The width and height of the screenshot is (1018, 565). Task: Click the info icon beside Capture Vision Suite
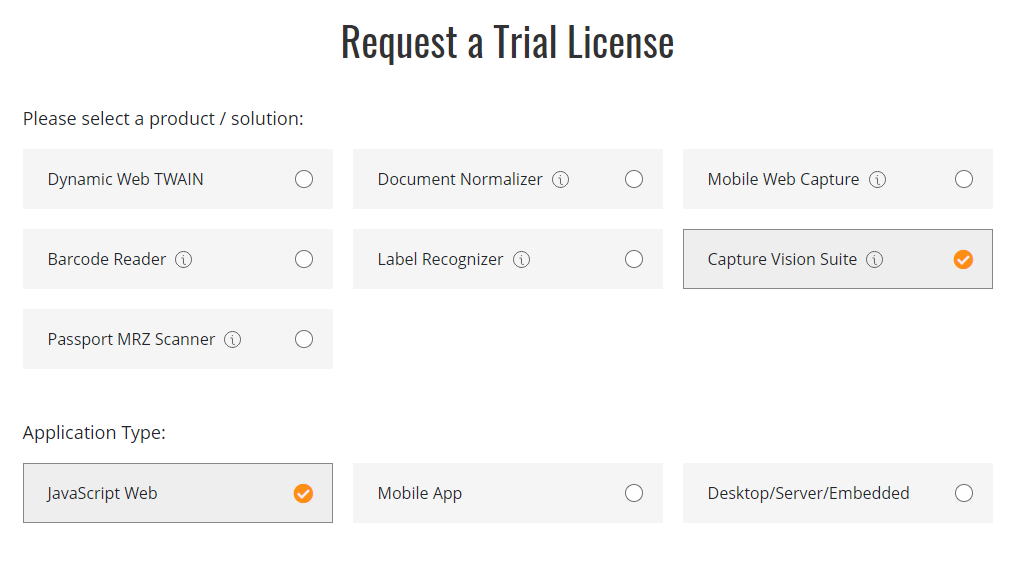click(x=875, y=260)
